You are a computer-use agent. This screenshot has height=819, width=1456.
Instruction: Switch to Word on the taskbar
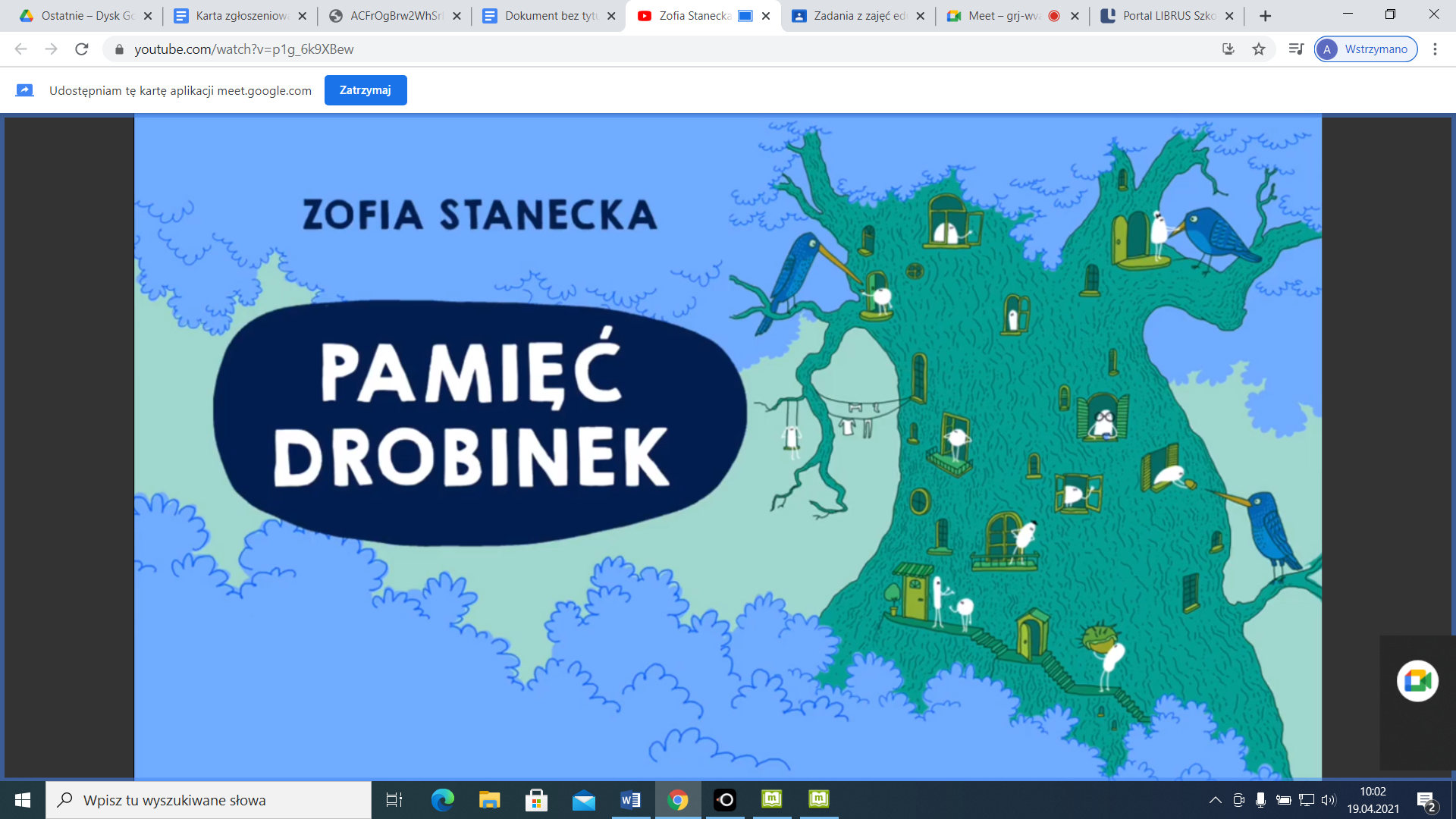coord(630,800)
